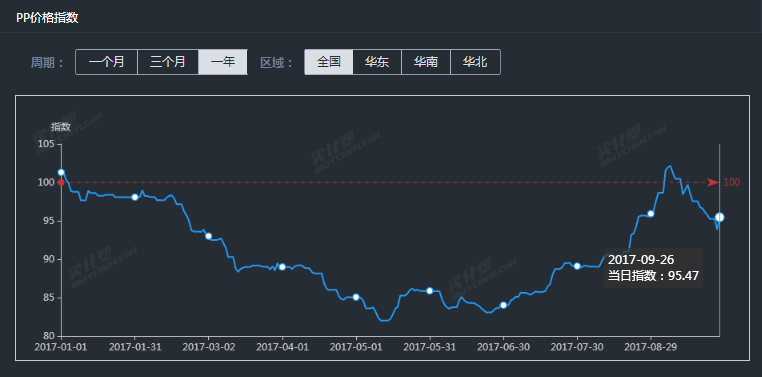Click the 85 y-axis label
Viewport: 762px width, 377px height.
point(50,298)
